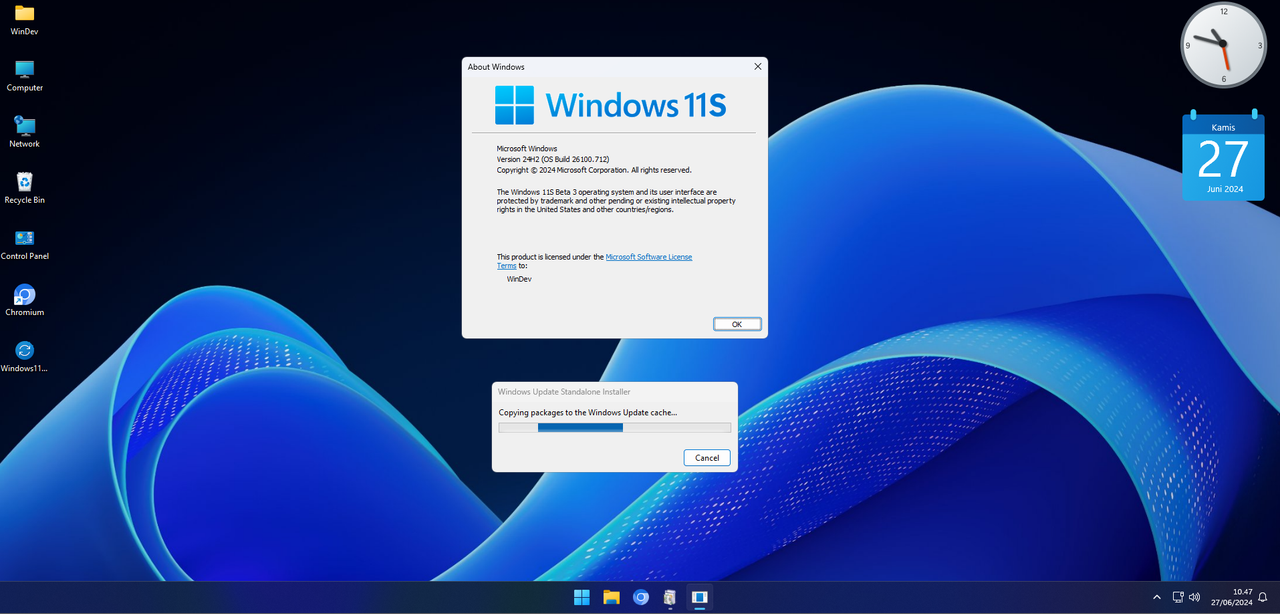Show hidden tray icons chevron
This screenshot has height=614, width=1280.
1157,598
